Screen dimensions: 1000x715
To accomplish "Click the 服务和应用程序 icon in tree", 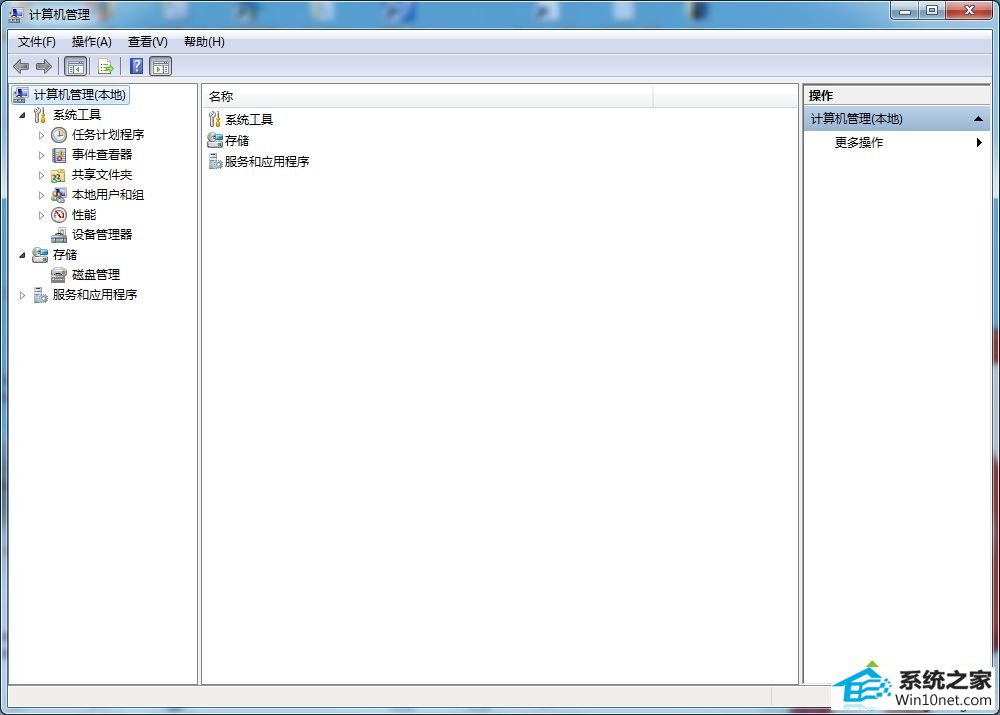I will click(x=40, y=295).
